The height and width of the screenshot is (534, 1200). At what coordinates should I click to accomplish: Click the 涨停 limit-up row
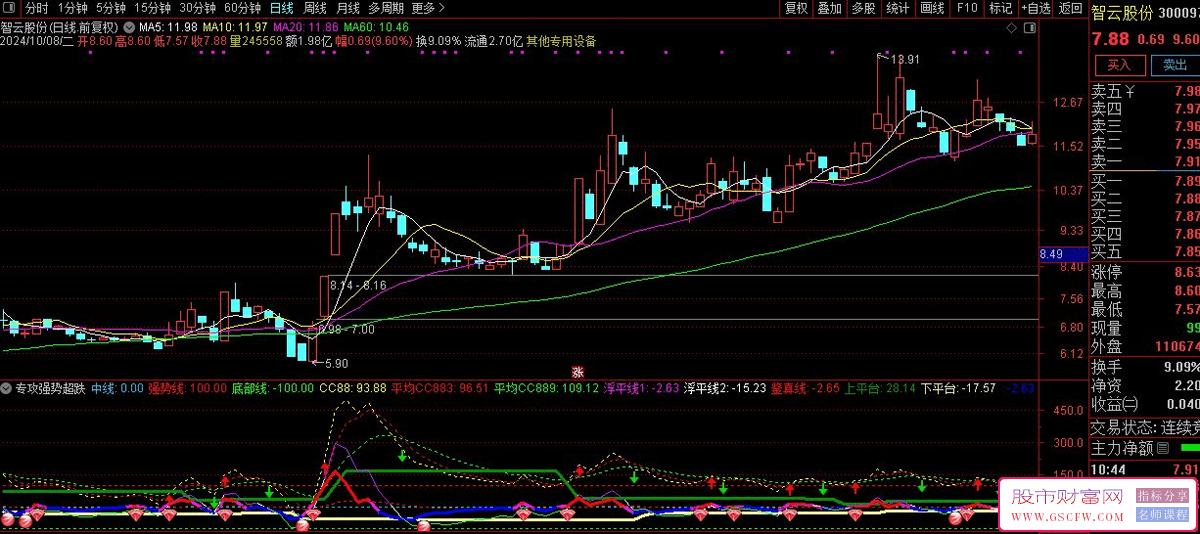1145,273
